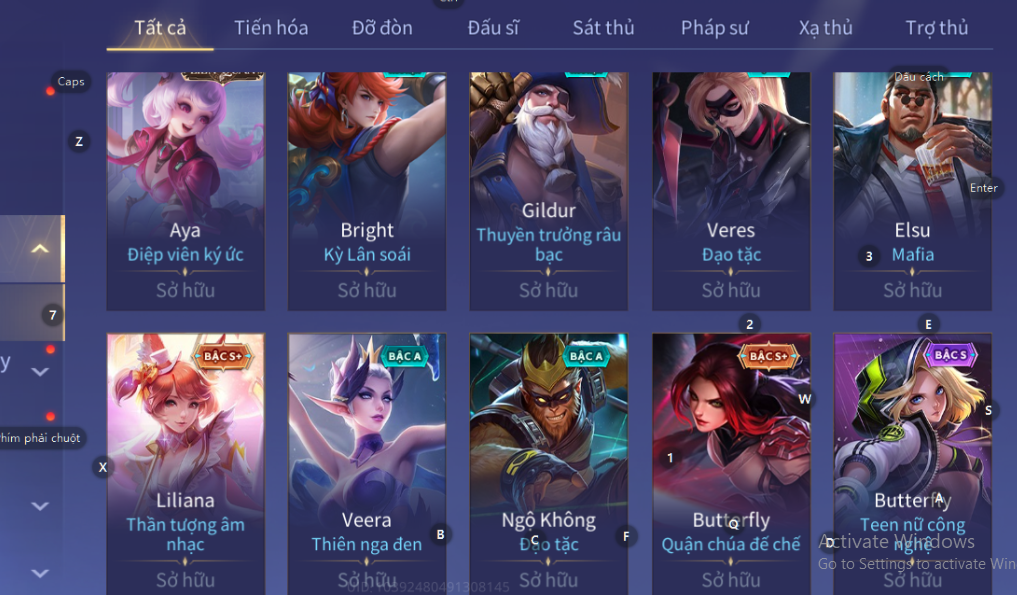Expand the bottom-most sidebar down chevron
The height and width of the screenshot is (595, 1017).
click(40, 573)
